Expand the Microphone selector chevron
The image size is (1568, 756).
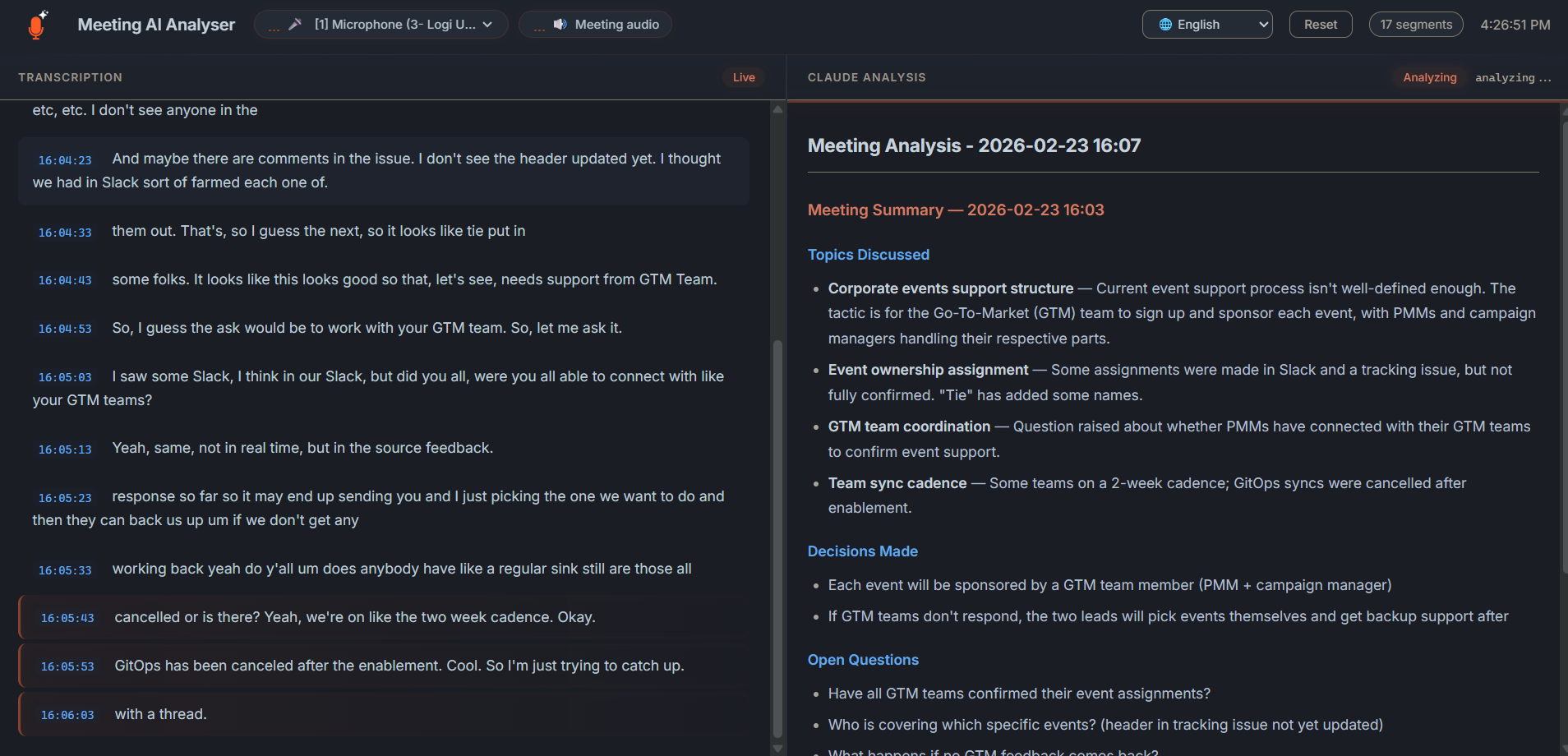click(x=488, y=24)
